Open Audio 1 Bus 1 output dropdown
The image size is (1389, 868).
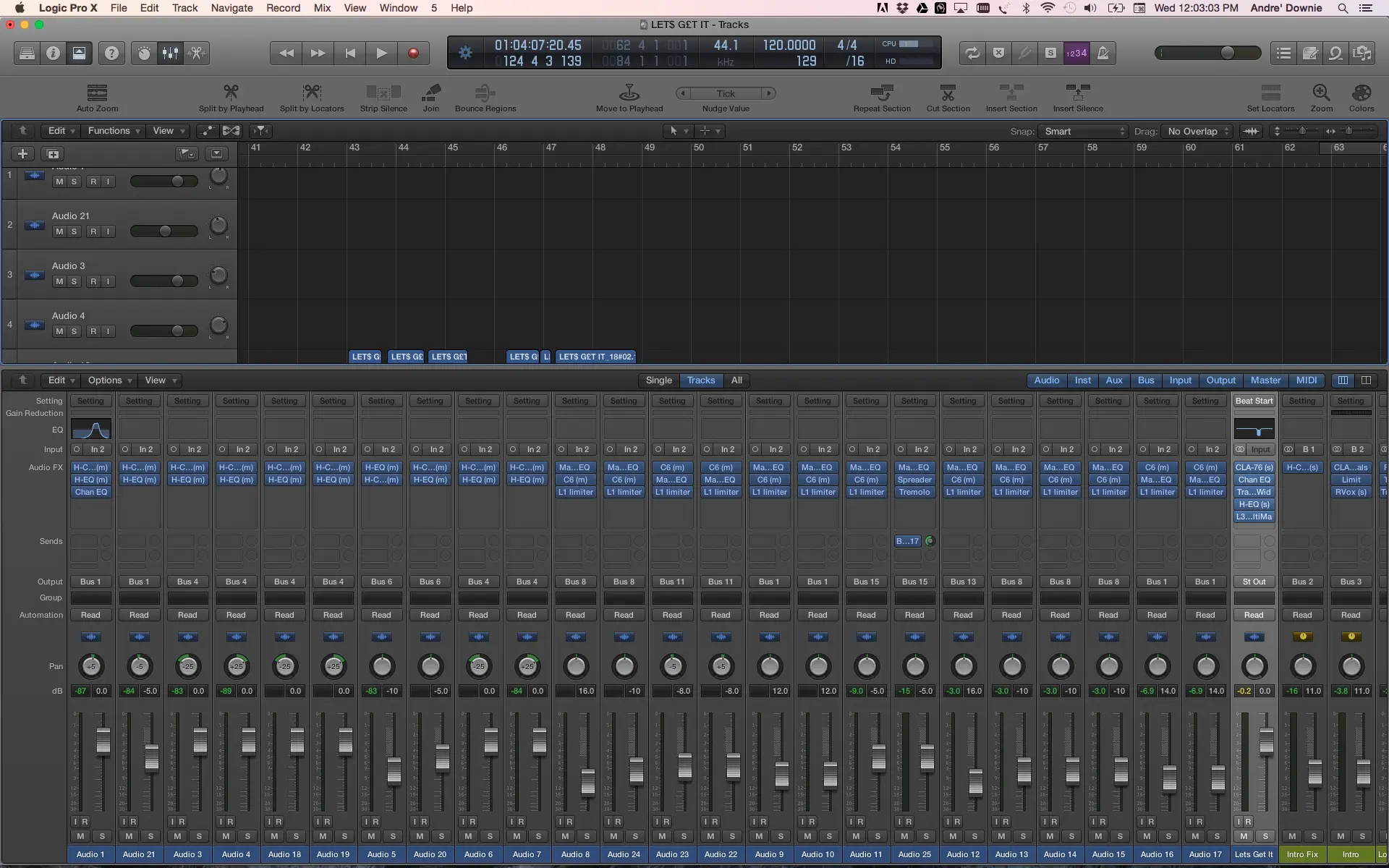click(x=90, y=582)
